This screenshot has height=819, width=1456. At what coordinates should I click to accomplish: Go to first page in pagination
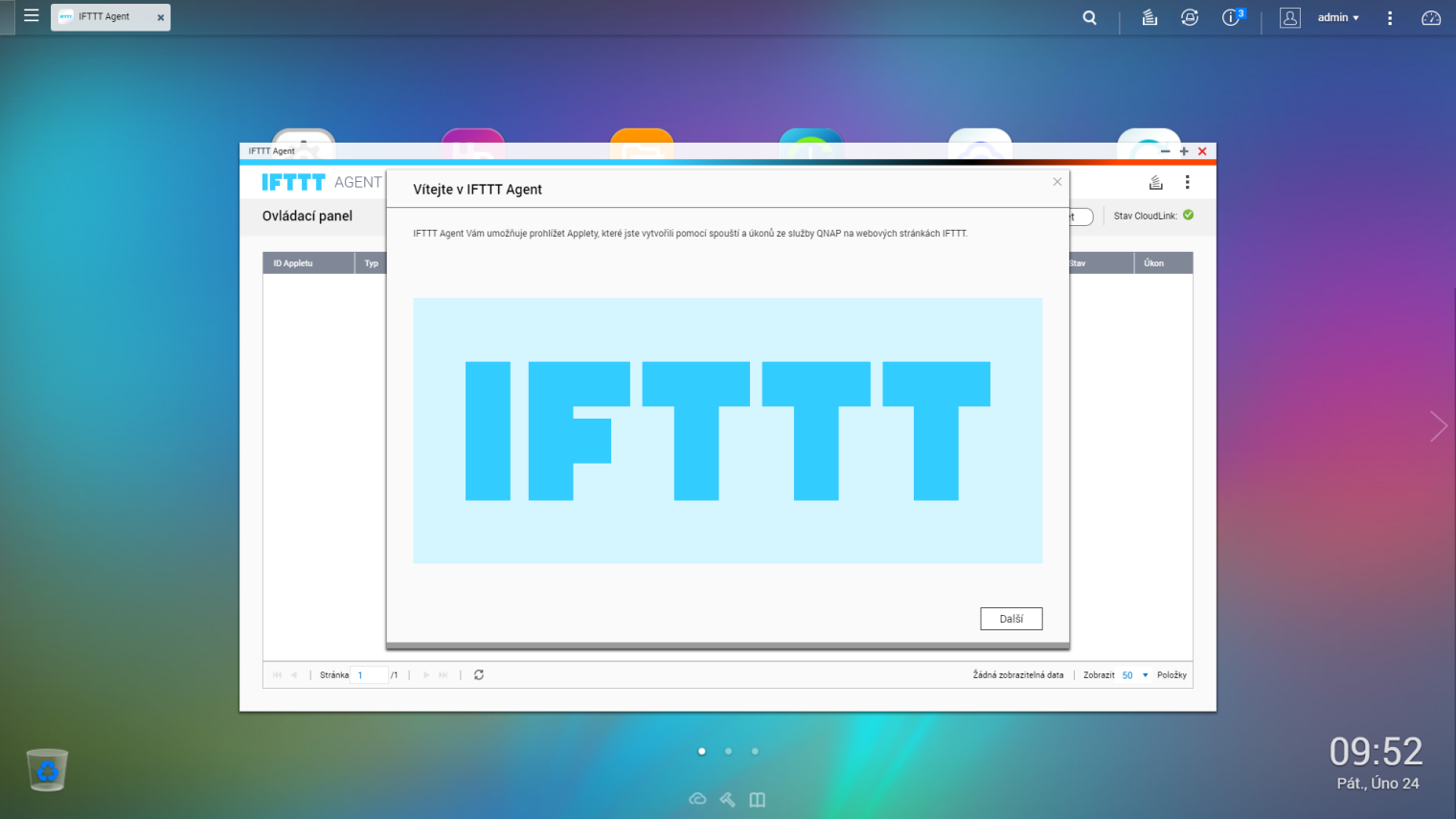pos(278,675)
